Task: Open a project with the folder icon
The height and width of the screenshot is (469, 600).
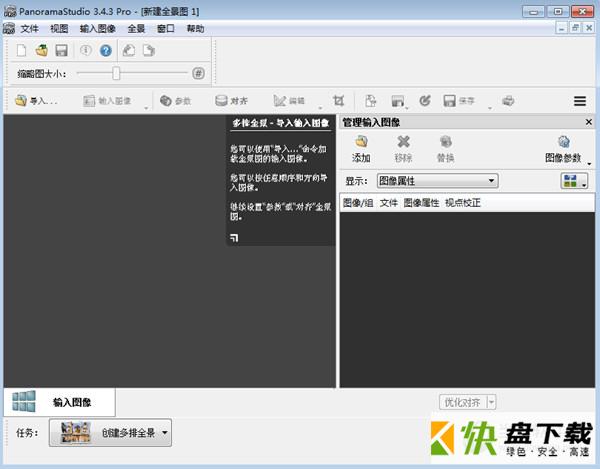Action: click(41, 50)
